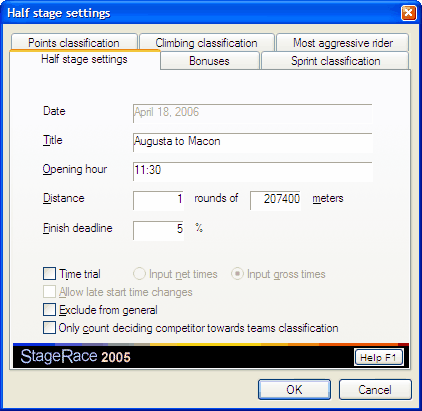422x411 pixels.
Task: Enable the Time trial checkbox
Action: click(49, 274)
